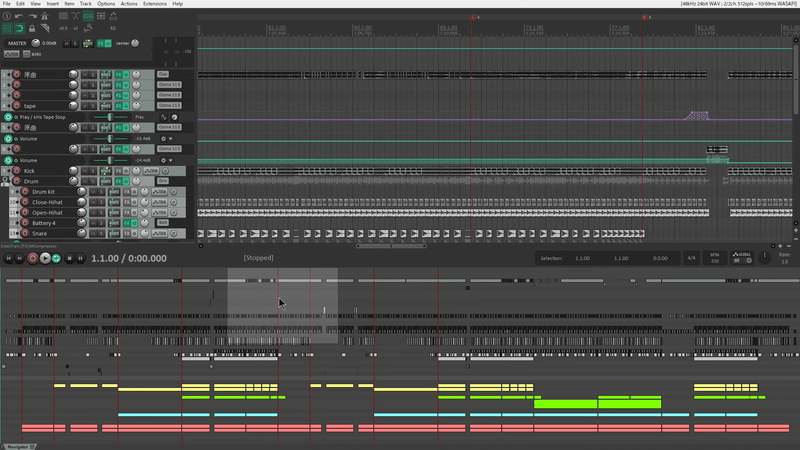
Task: Click the BPM tempo field
Action: point(715,258)
